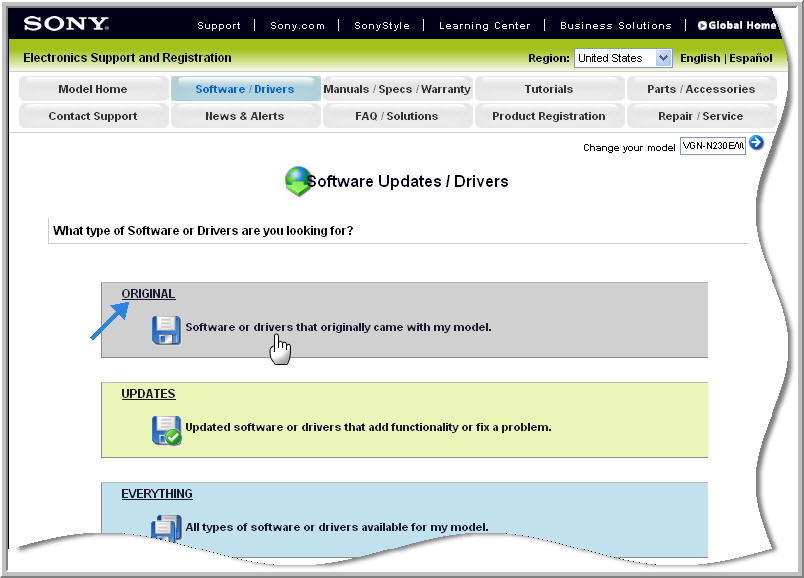
Task: Open Business Solutions in top navigation
Action: (x=615, y=26)
